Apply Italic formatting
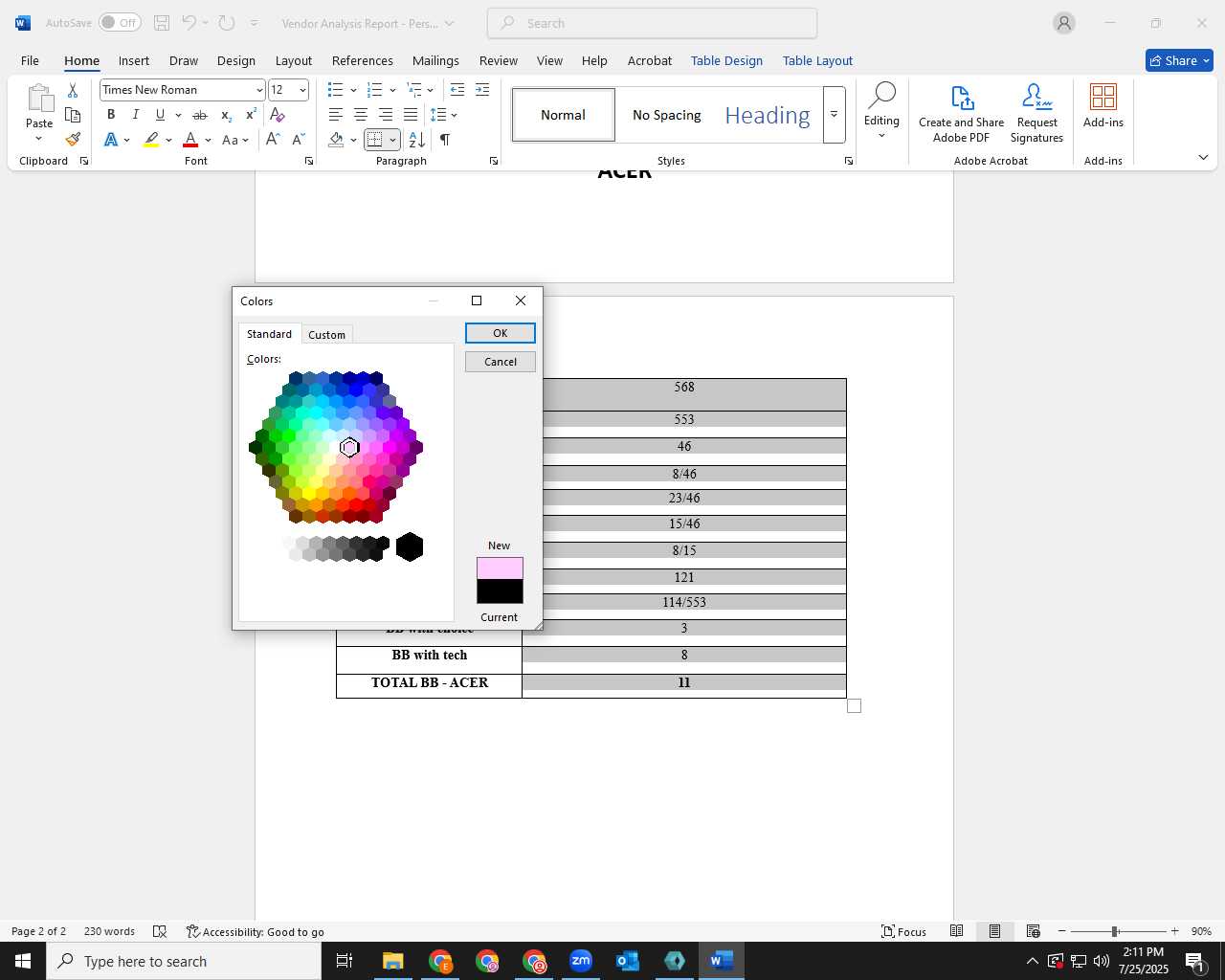 pos(136,115)
